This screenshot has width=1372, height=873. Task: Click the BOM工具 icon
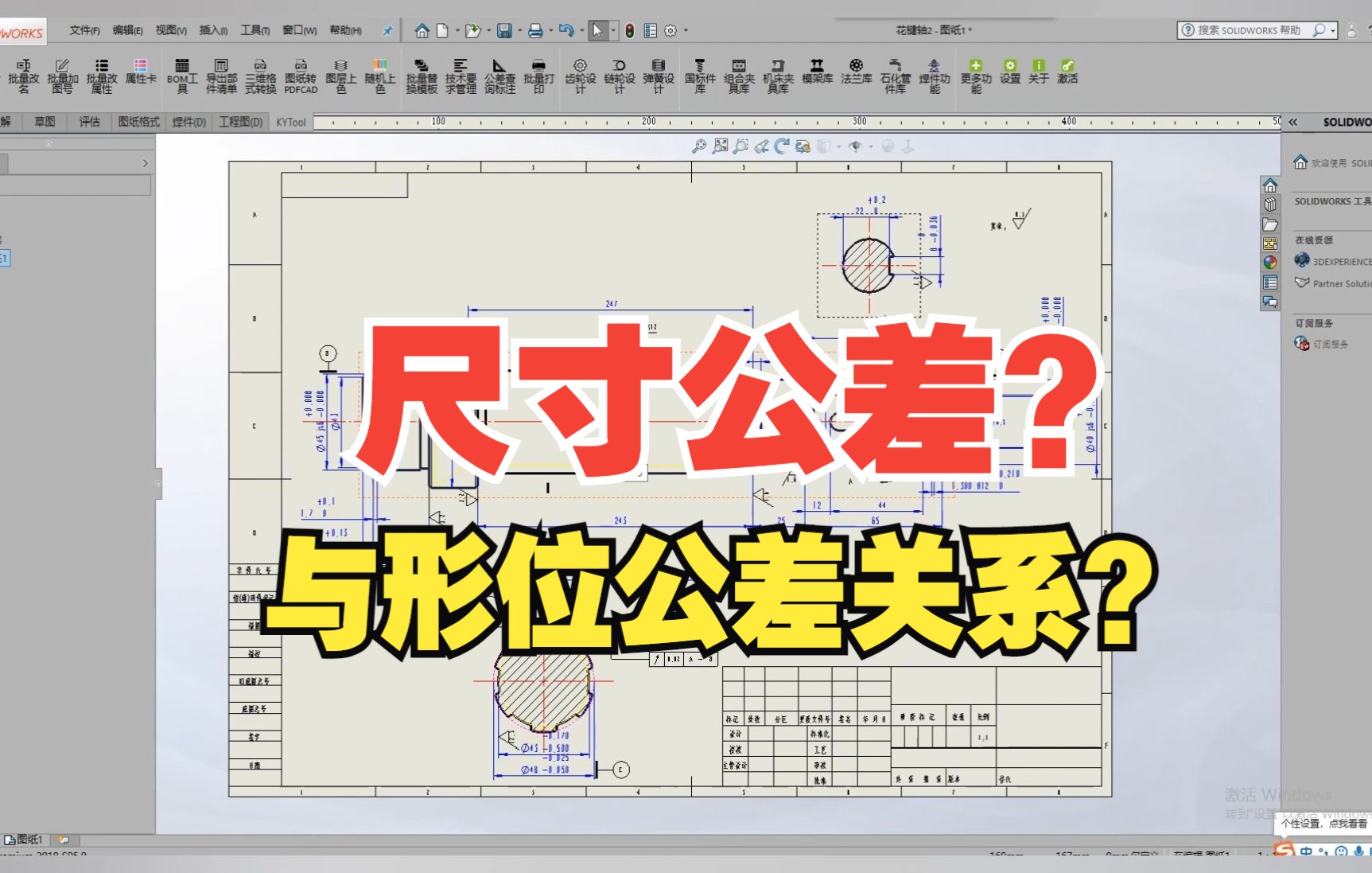click(x=182, y=76)
